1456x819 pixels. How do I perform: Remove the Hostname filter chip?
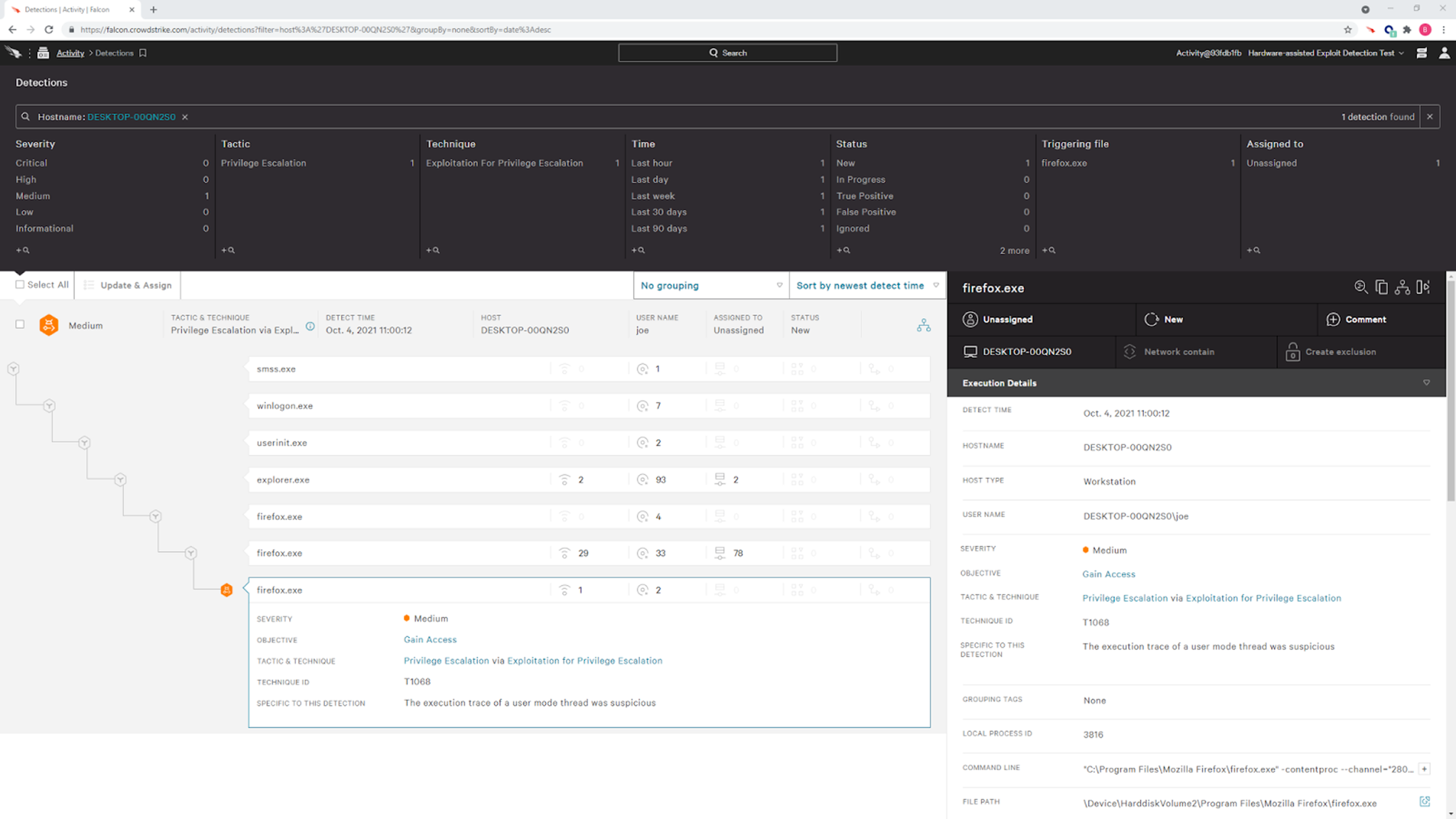tap(185, 117)
